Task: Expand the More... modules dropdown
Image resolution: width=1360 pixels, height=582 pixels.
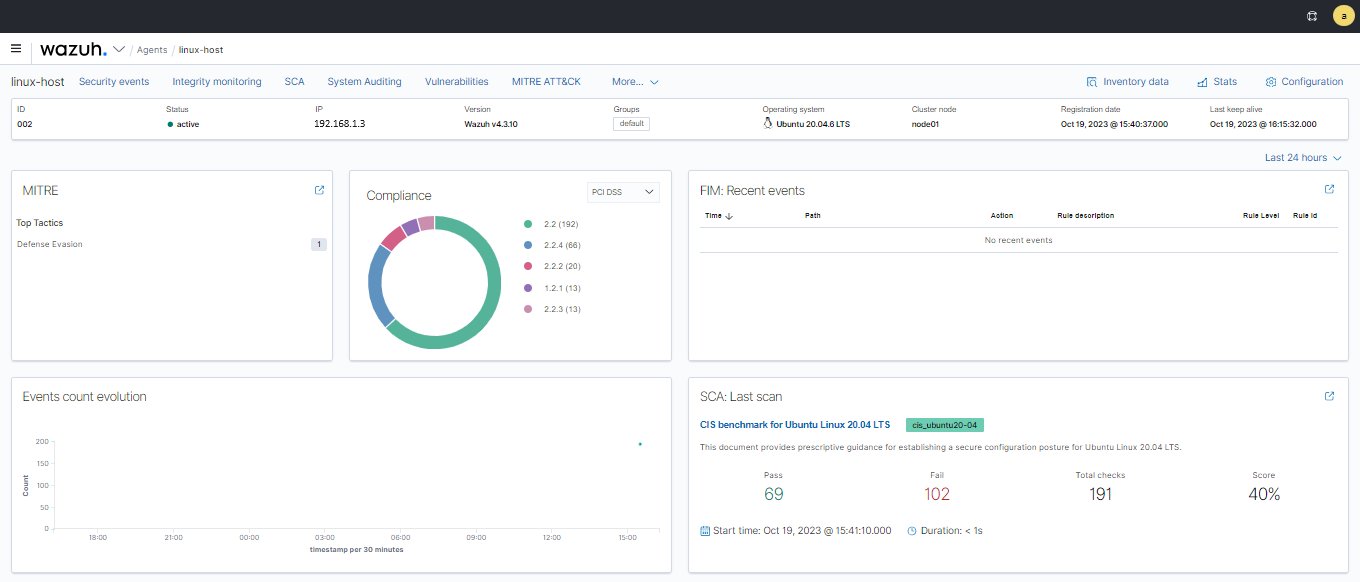Action: point(635,82)
